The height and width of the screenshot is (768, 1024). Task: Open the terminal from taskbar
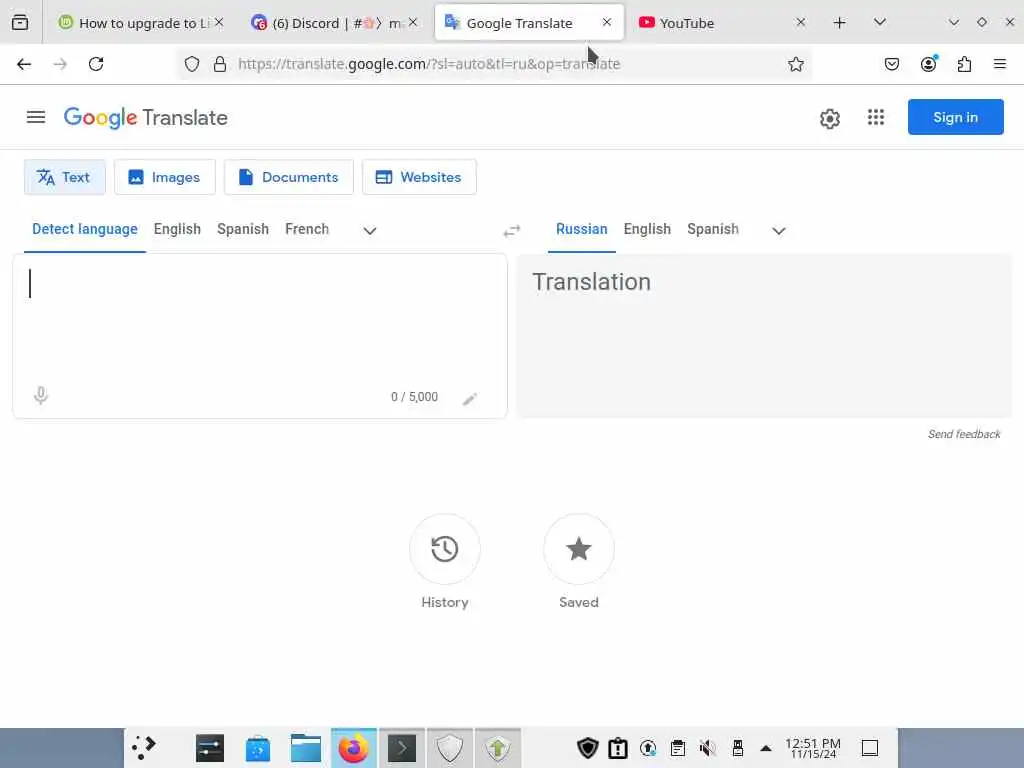(x=402, y=748)
